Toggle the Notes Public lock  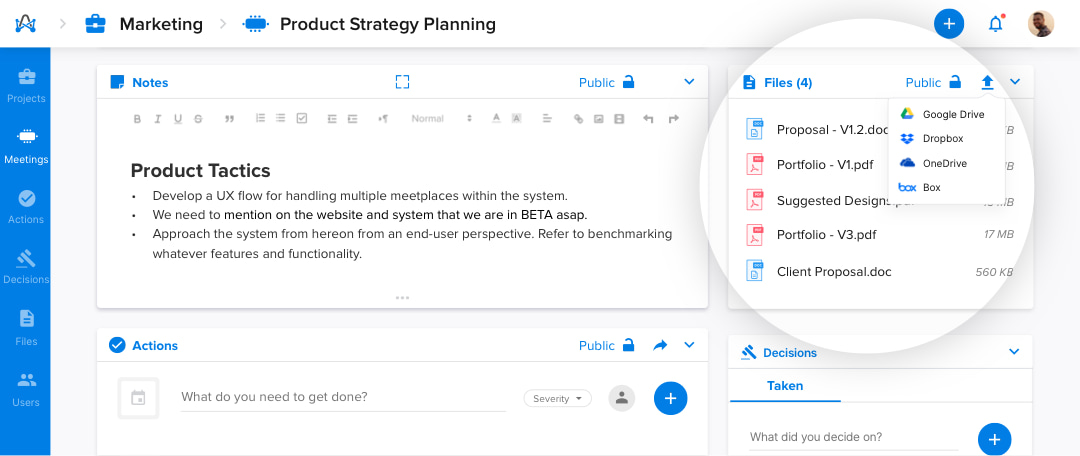pos(628,82)
